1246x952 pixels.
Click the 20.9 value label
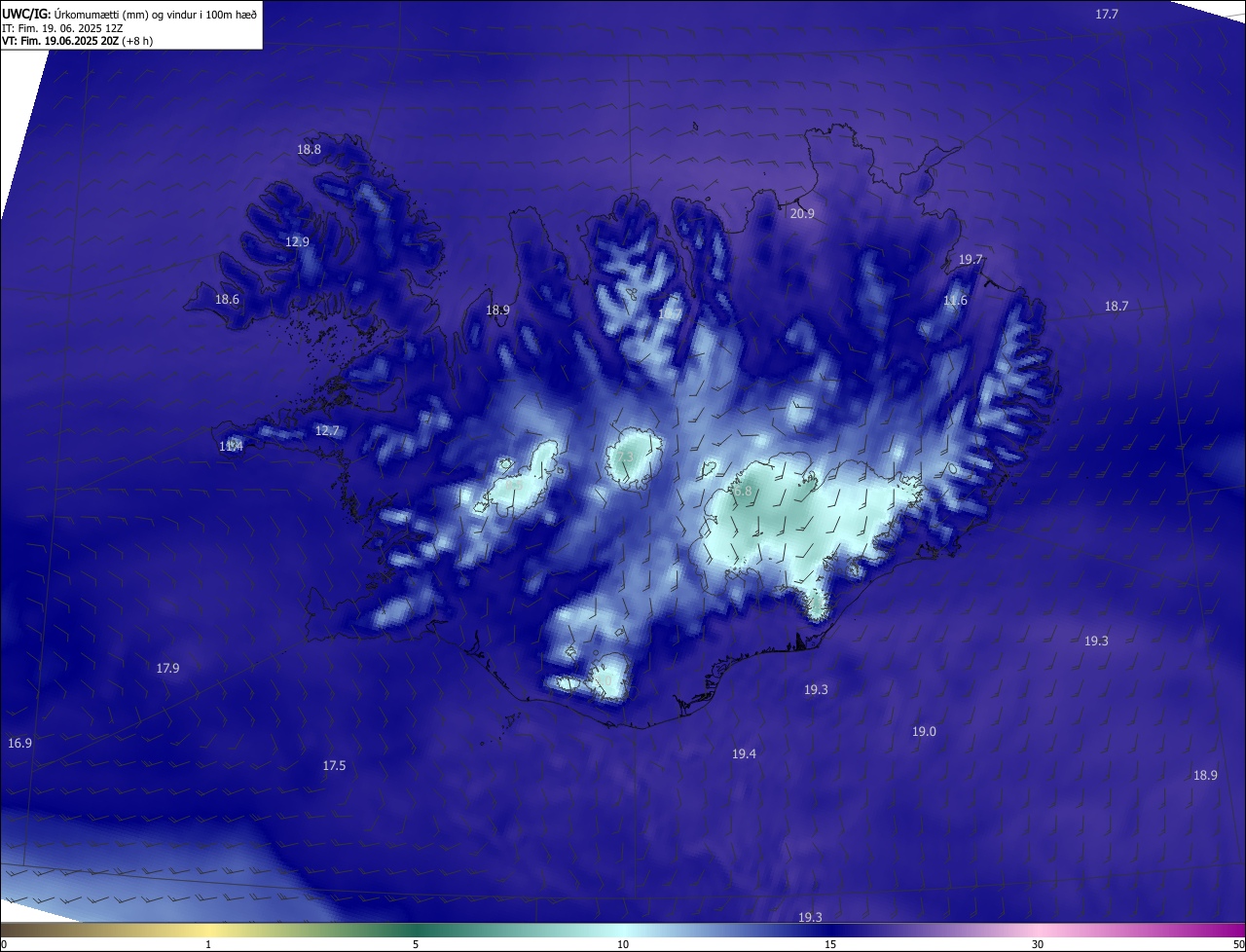[x=802, y=213]
